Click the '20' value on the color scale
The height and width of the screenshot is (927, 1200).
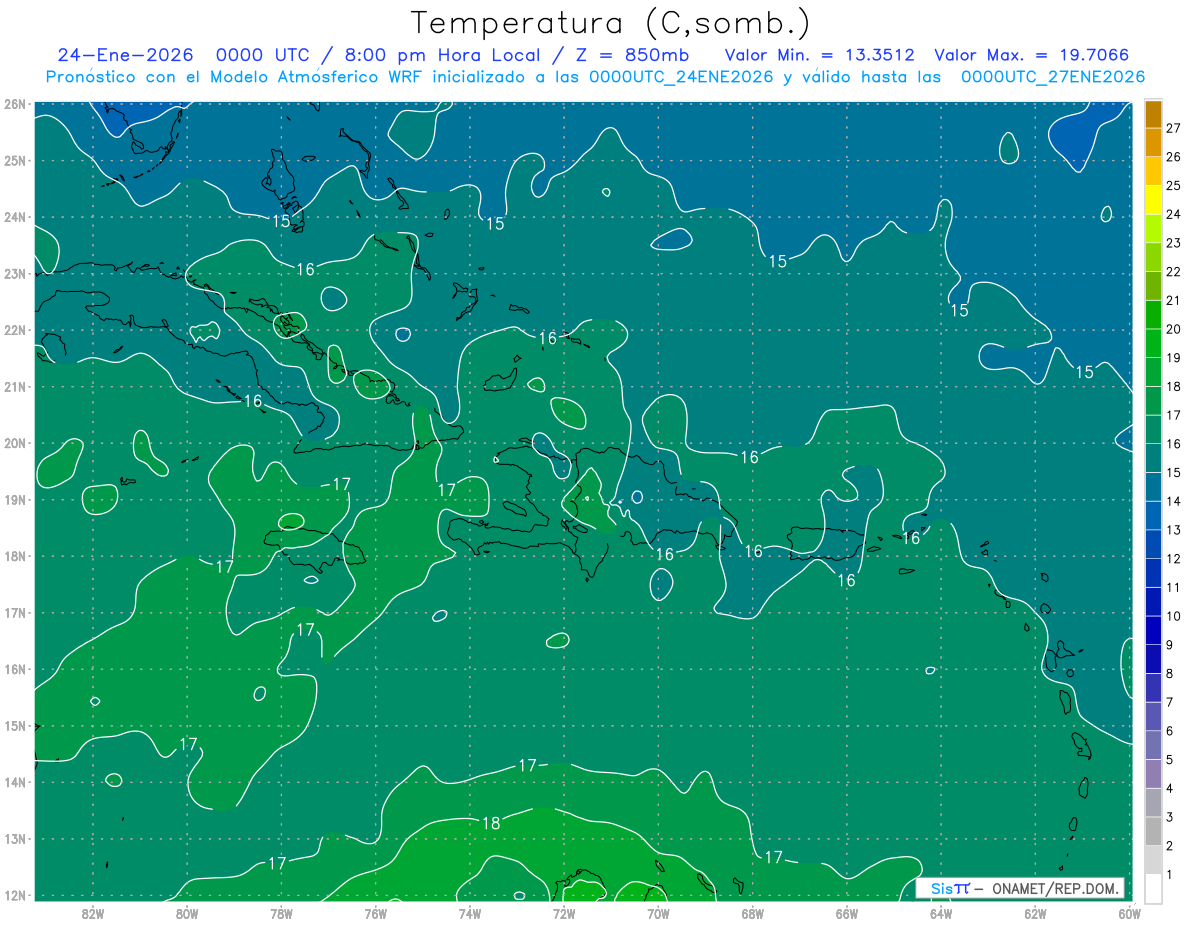pos(1174,329)
